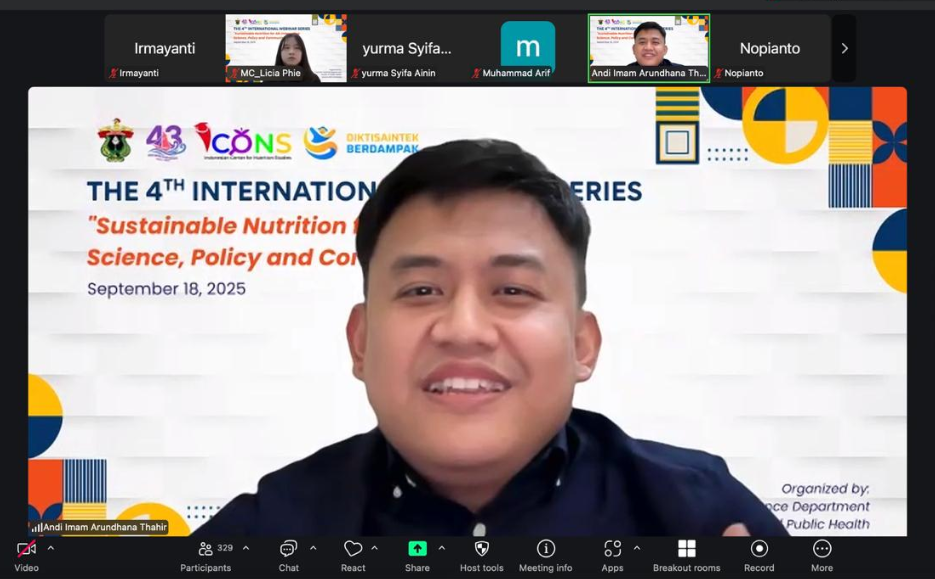Expand the Participants options caret
This screenshot has width=935, height=579.
246,548
